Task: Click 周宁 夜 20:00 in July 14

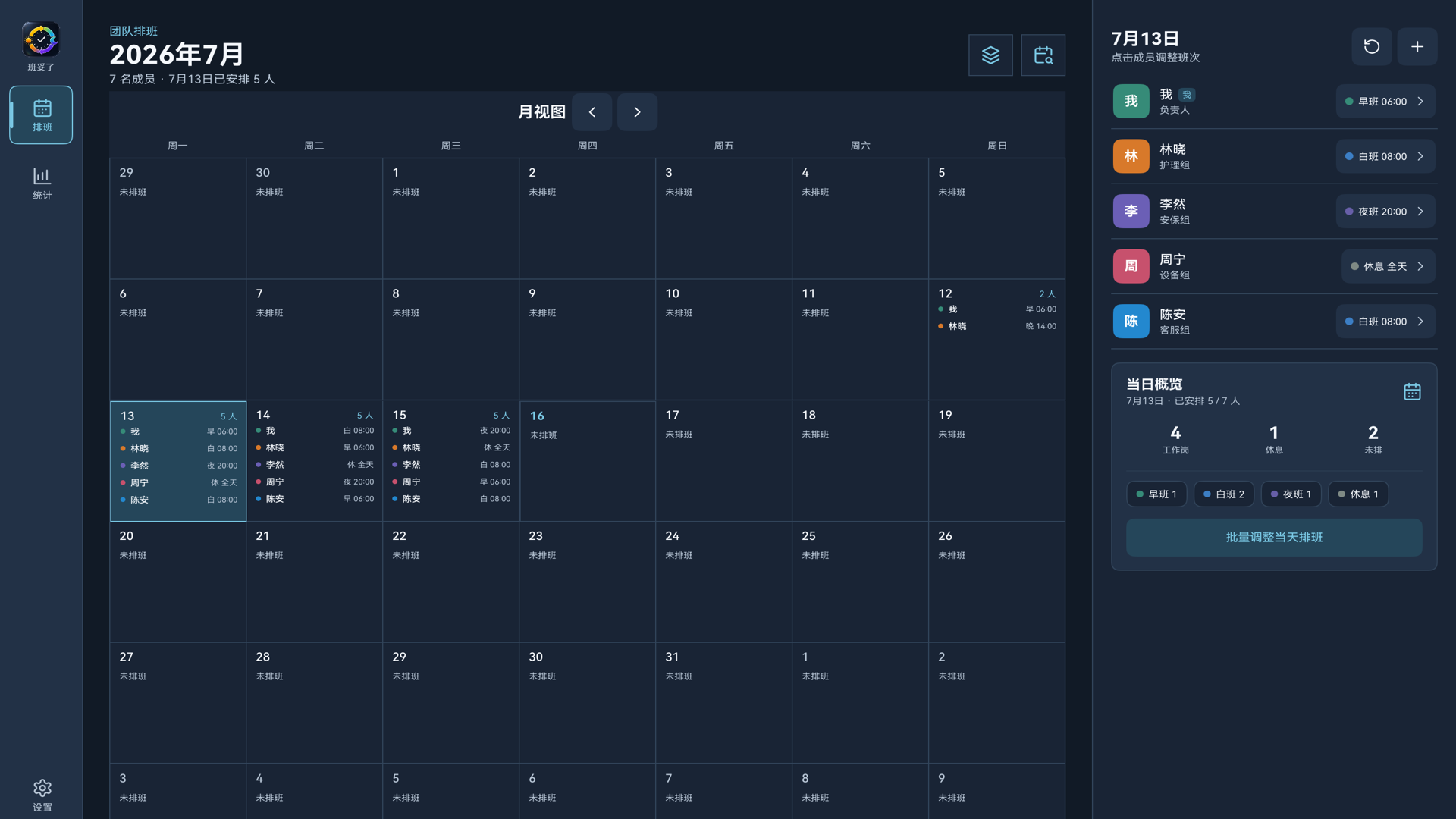Action: coord(315,482)
